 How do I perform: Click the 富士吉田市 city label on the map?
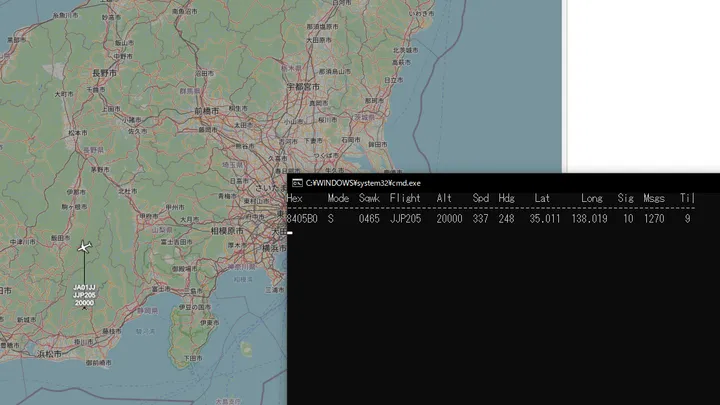pos(177,242)
